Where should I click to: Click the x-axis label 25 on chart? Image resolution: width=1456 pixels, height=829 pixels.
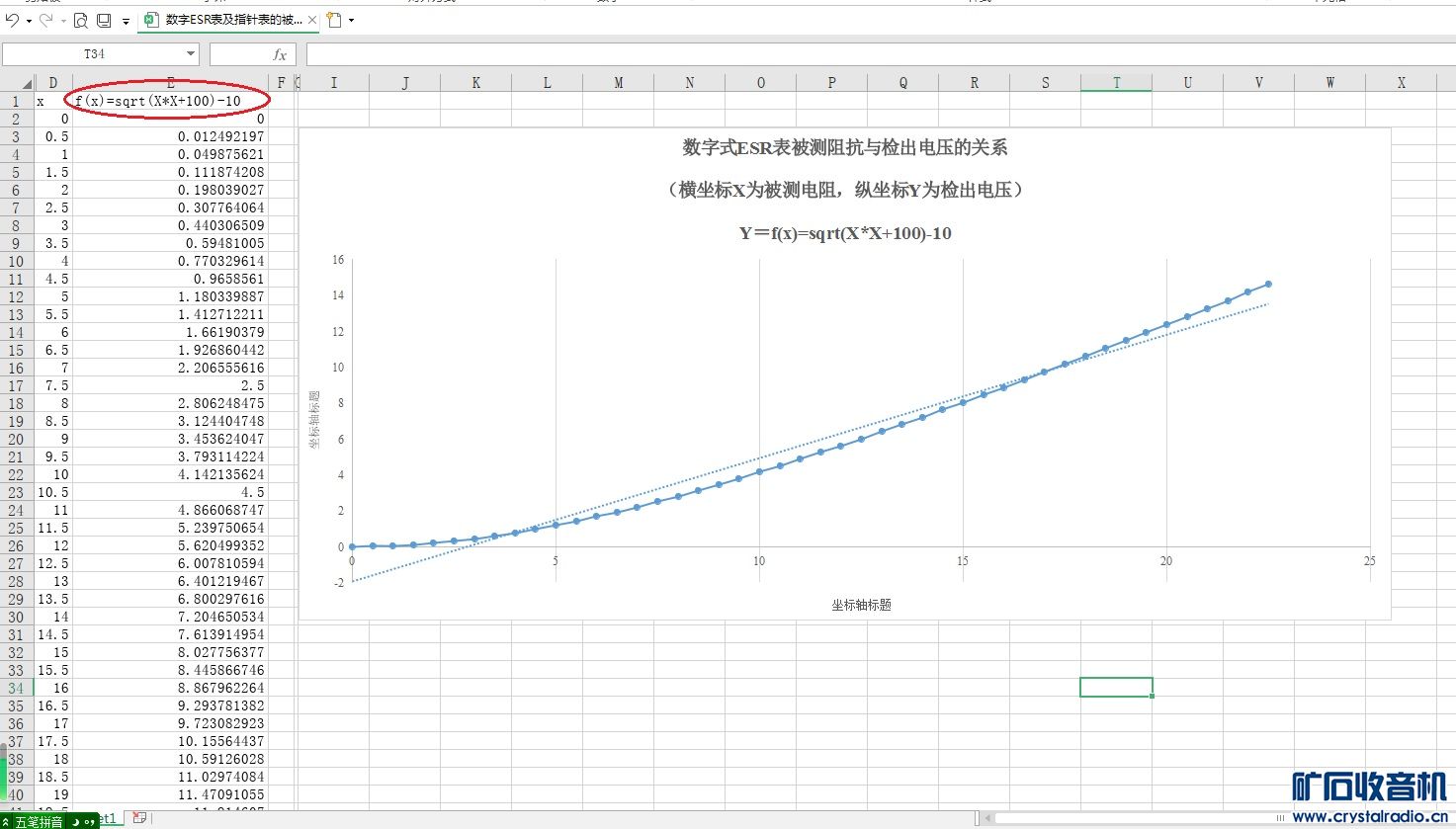click(1369, 561)
